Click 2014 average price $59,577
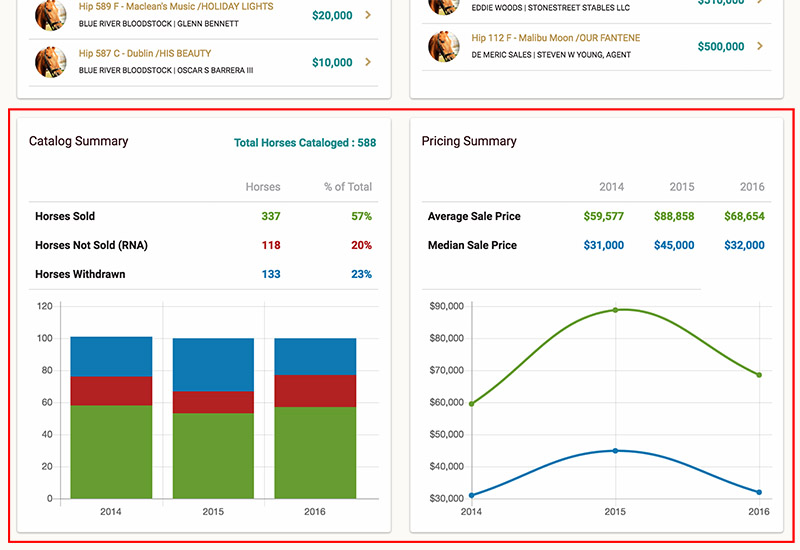The image size is (800, 550). (604, 216)
